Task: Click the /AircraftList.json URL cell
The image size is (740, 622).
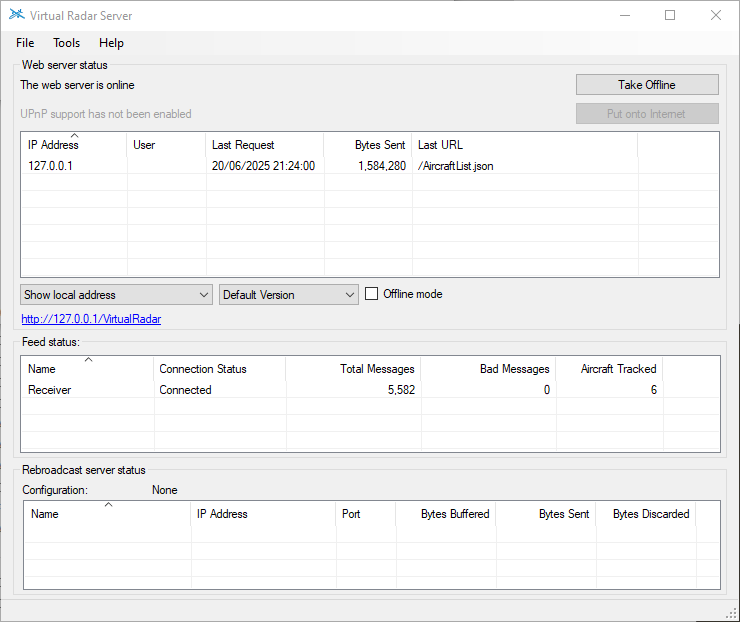Action: (455, 166)
